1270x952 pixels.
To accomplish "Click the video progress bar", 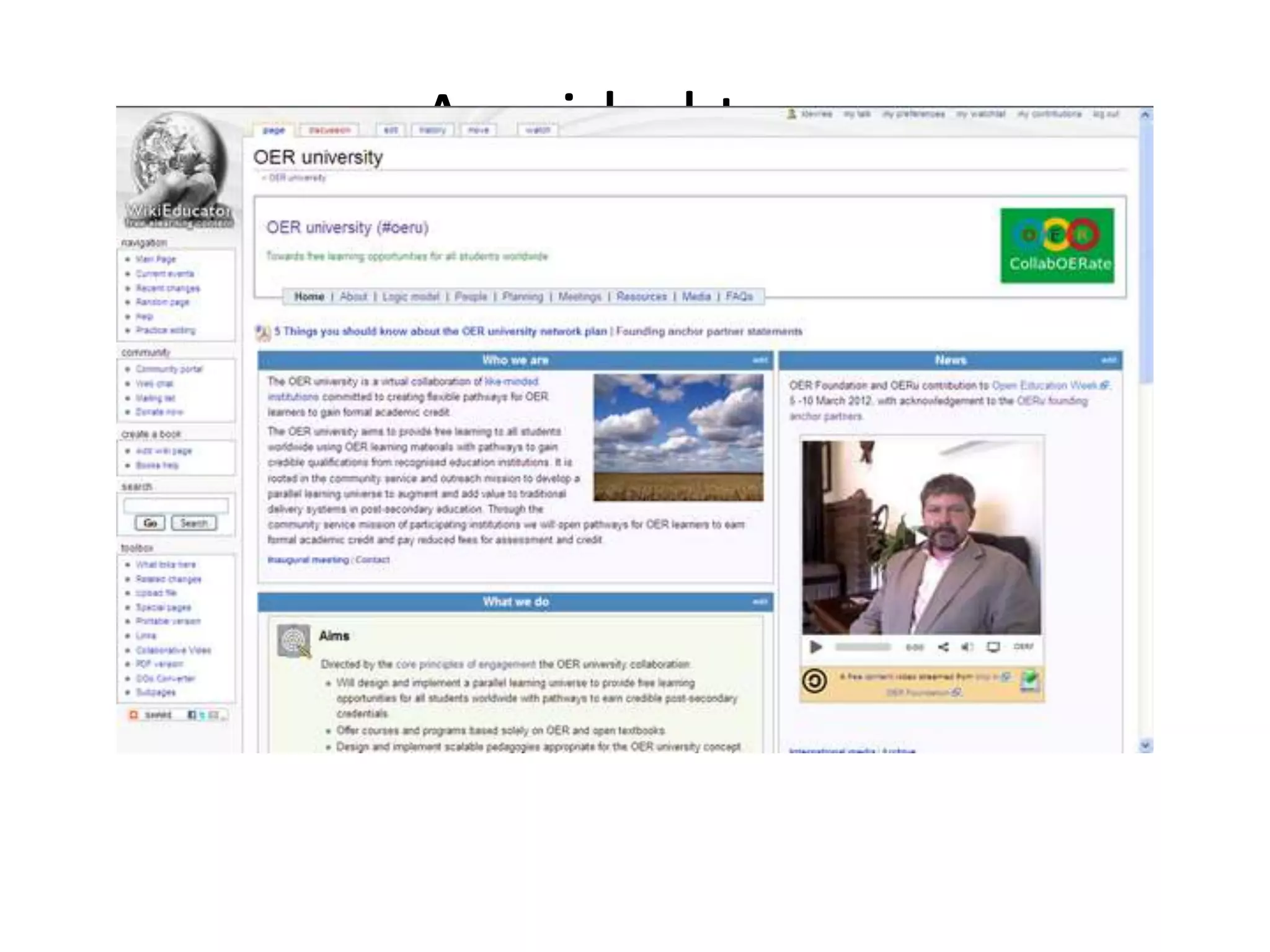I will pos(863,647).
